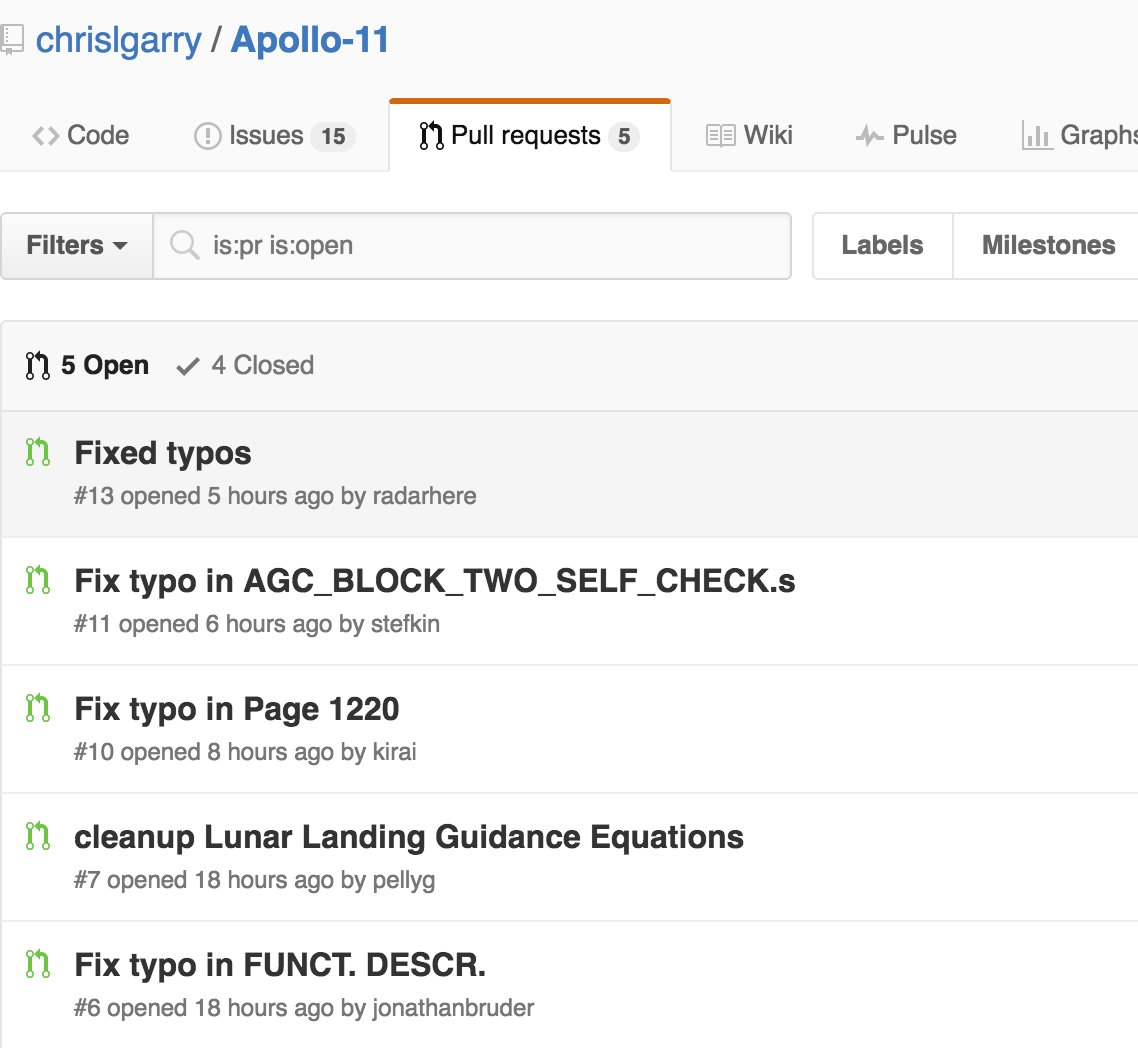Open the chrislgarry user profile link

point(118,40)
